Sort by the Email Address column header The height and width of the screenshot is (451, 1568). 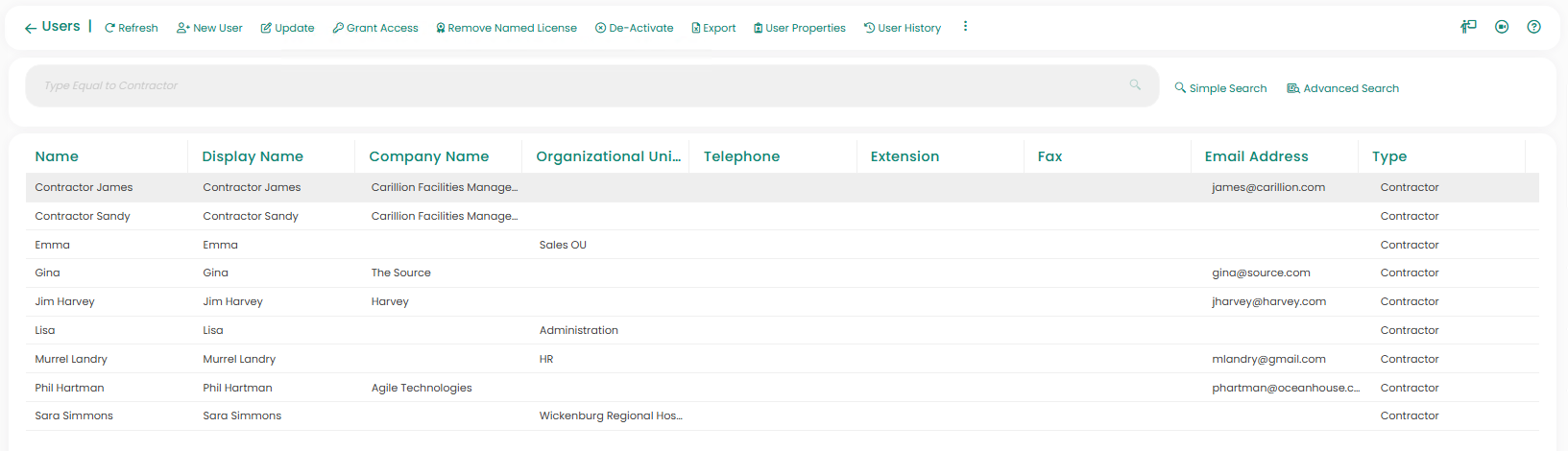(1256, 156)
